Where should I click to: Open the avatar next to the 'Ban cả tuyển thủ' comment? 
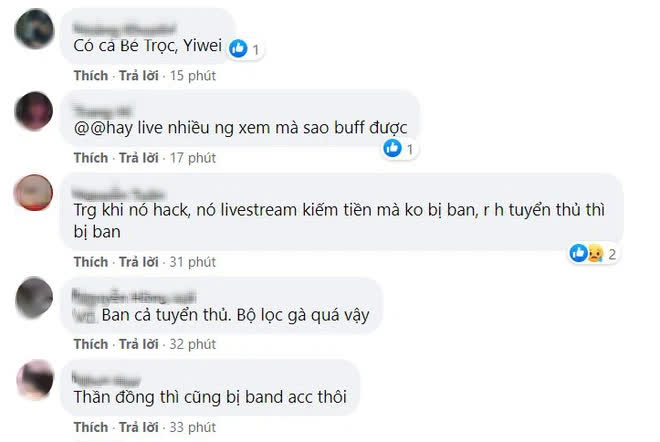click(x=34, y=297)
